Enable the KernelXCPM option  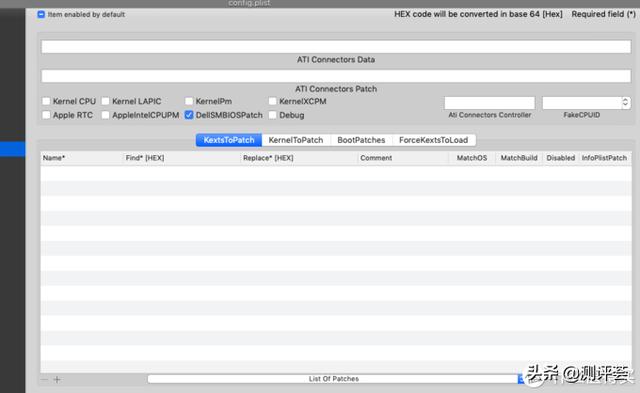pos(272,101)
